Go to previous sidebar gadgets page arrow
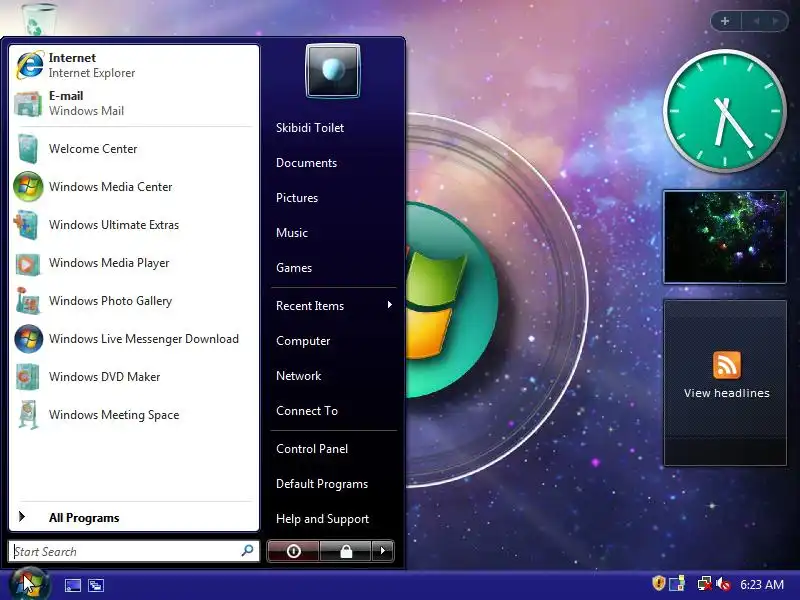Screen dimensions: 800x600 click(x=757, y=21)
